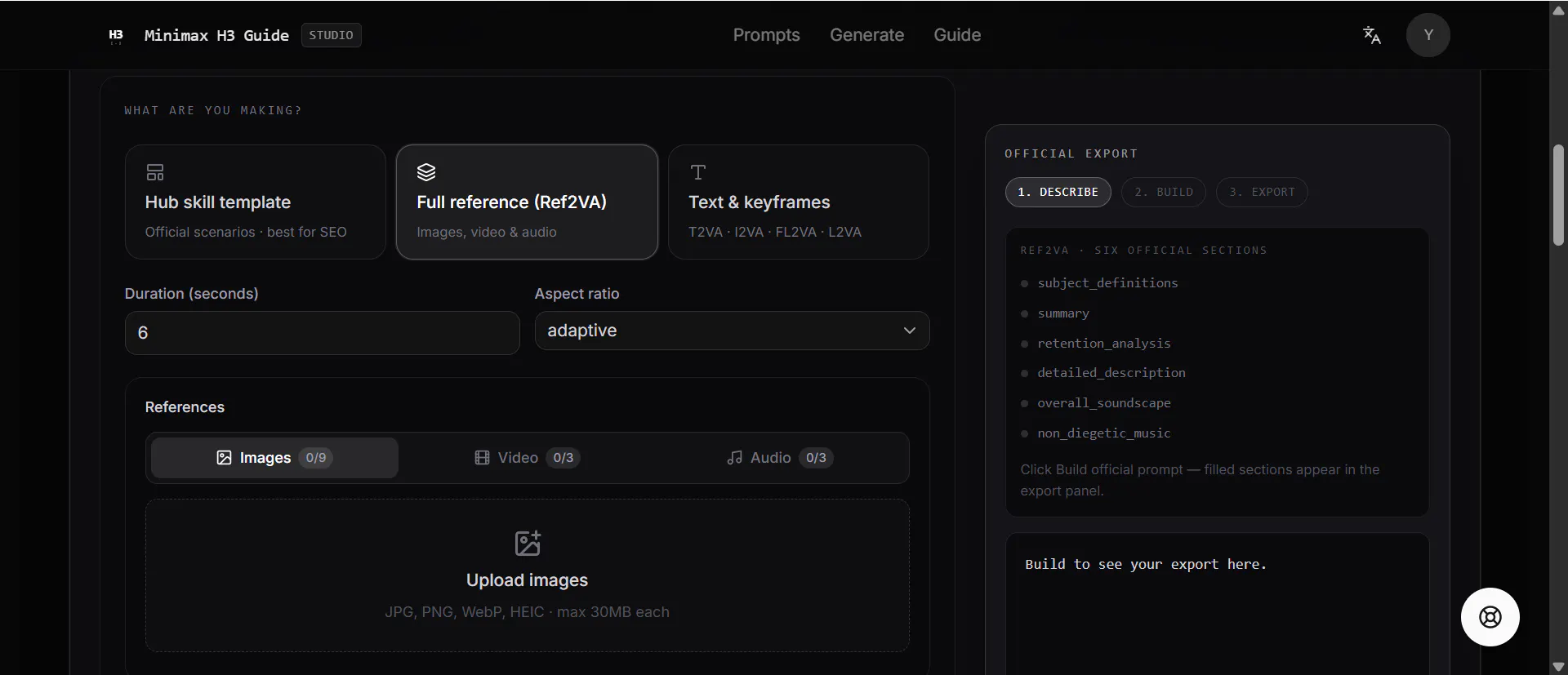Viewport: 1568px width, 675px height.
Task: Click the 0/9 Images count badge
Action: [316, 458]
